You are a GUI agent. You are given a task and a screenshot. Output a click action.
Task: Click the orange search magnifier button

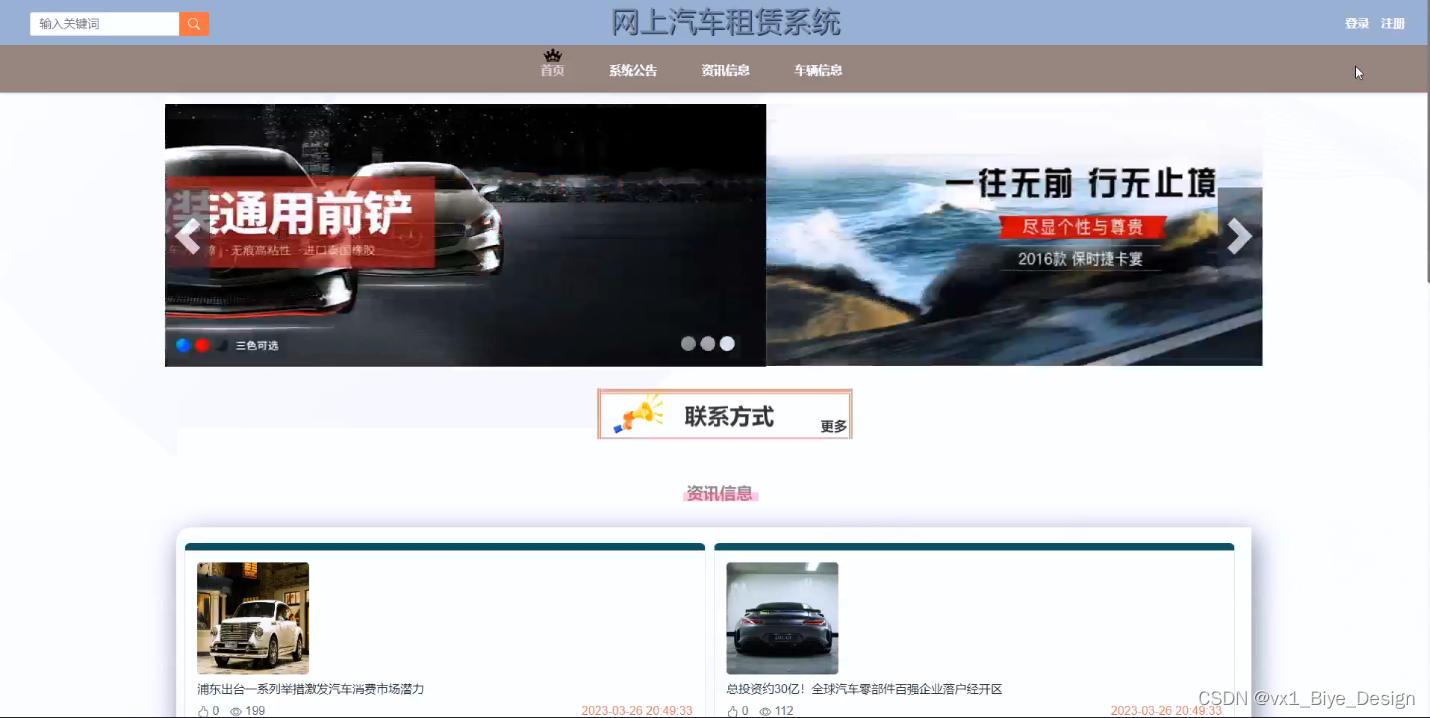(x=194, y=24)
